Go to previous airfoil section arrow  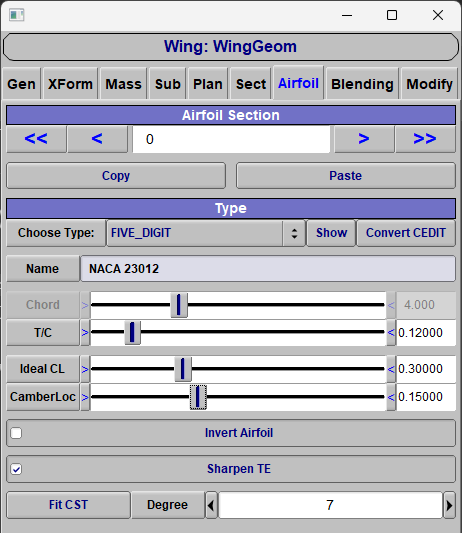coord(97,139)
